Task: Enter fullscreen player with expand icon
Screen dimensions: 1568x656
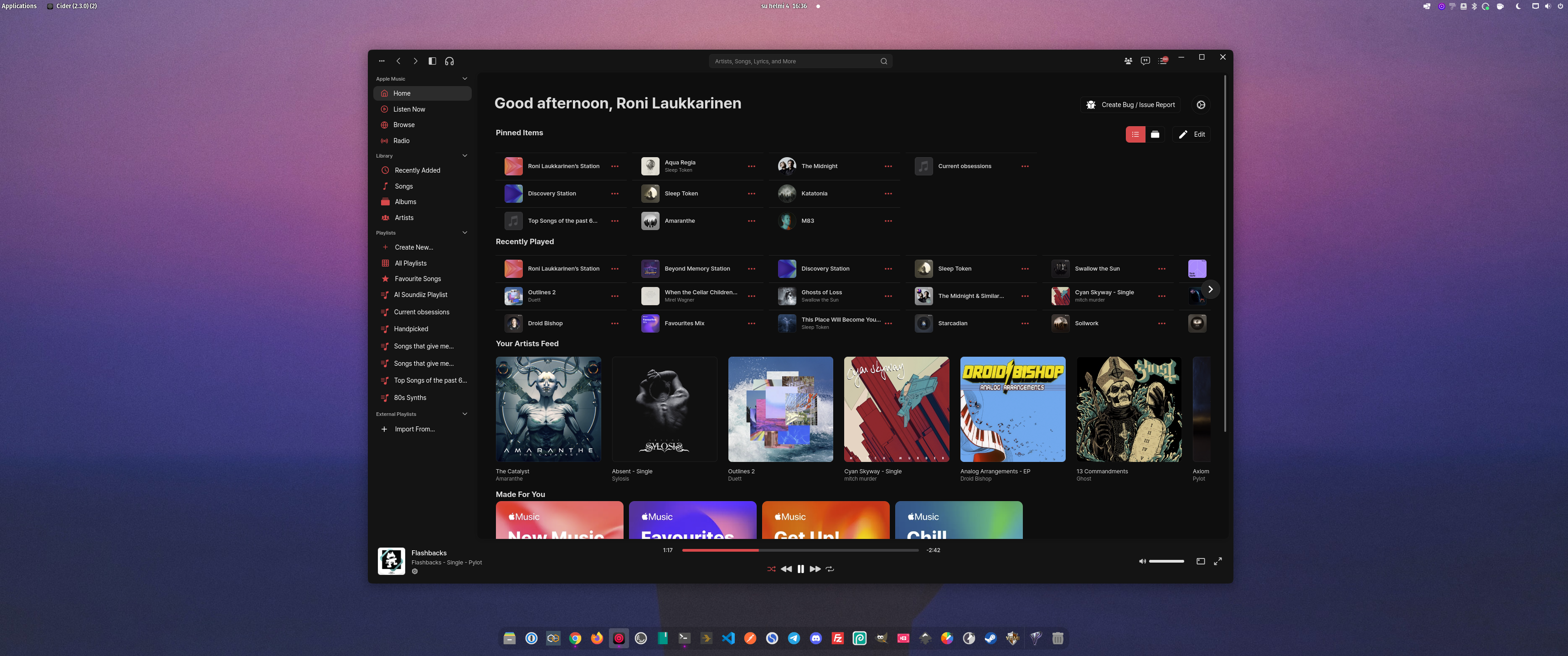Action: (x=1217, y=561)
